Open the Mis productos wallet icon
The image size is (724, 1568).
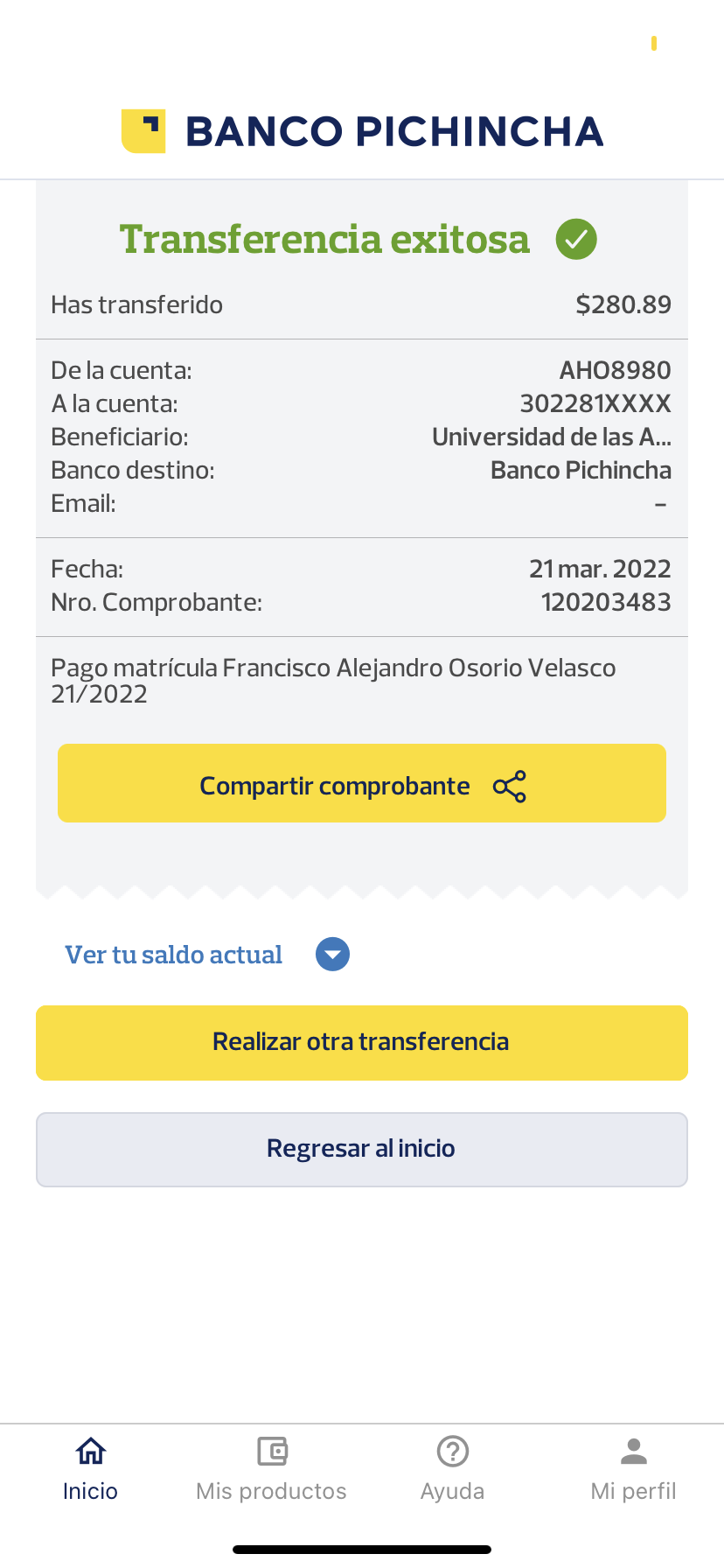(272, 1452)
